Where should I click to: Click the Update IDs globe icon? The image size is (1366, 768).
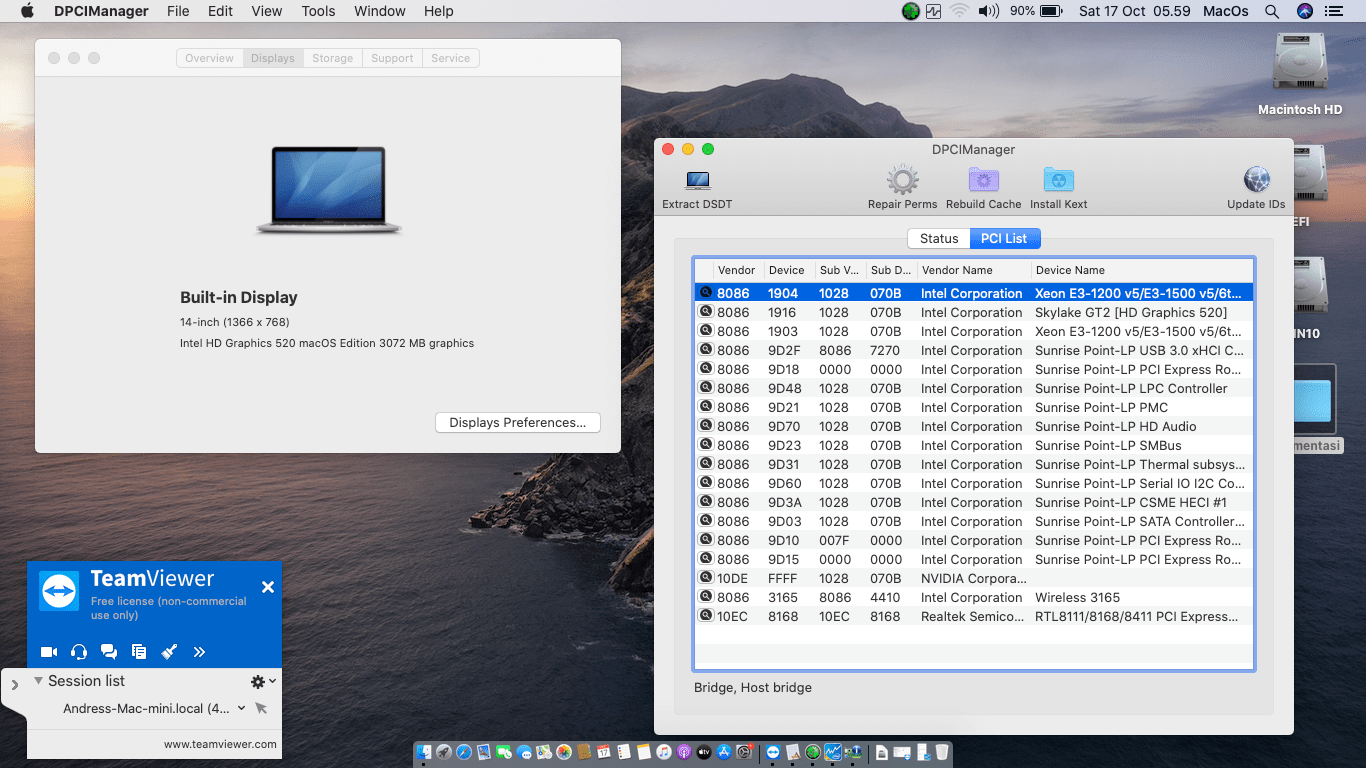tap(1256, 181)
